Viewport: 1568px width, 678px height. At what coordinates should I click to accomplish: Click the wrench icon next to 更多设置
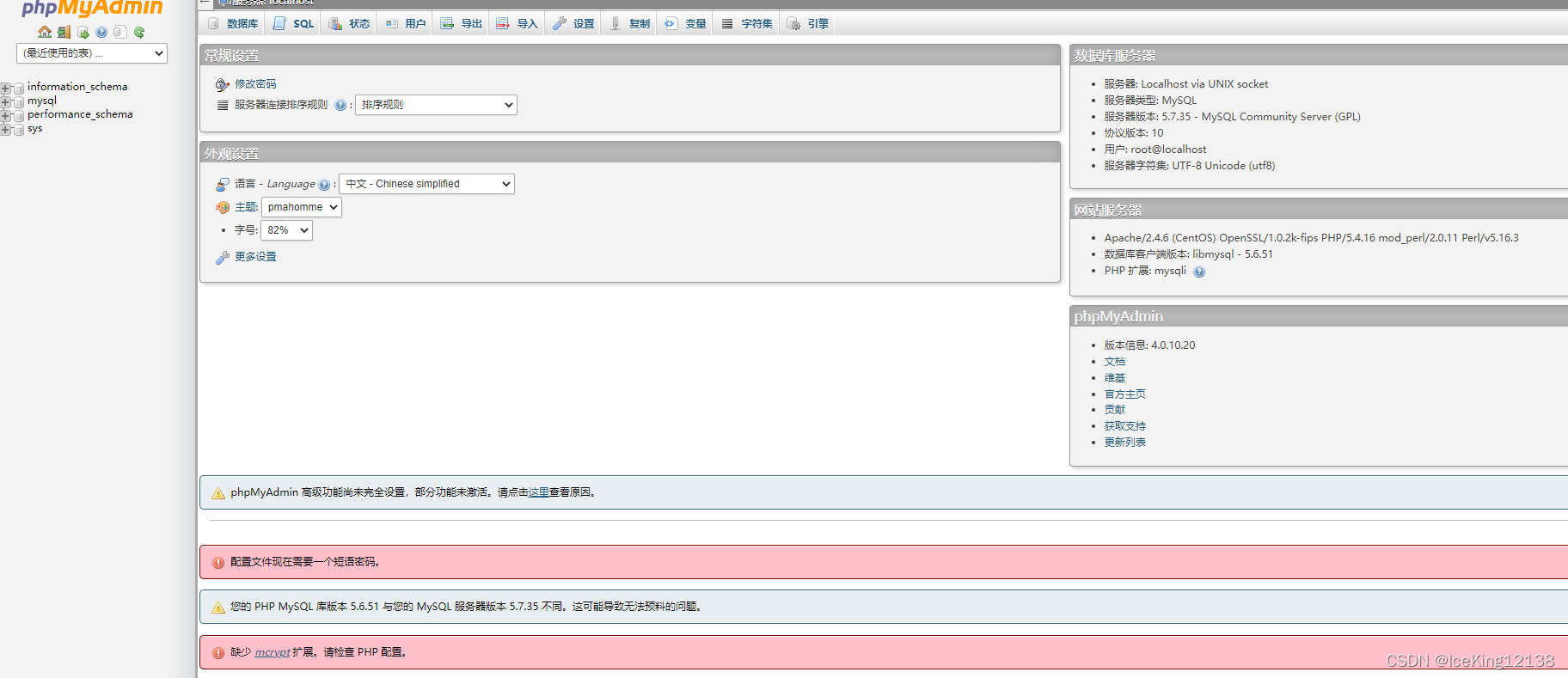222,257
